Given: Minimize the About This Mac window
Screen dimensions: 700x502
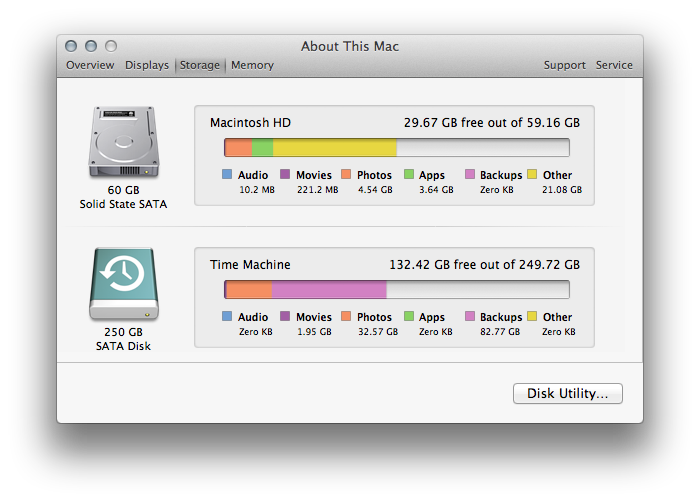Looking at the screenshot, I should pos(91,46).
